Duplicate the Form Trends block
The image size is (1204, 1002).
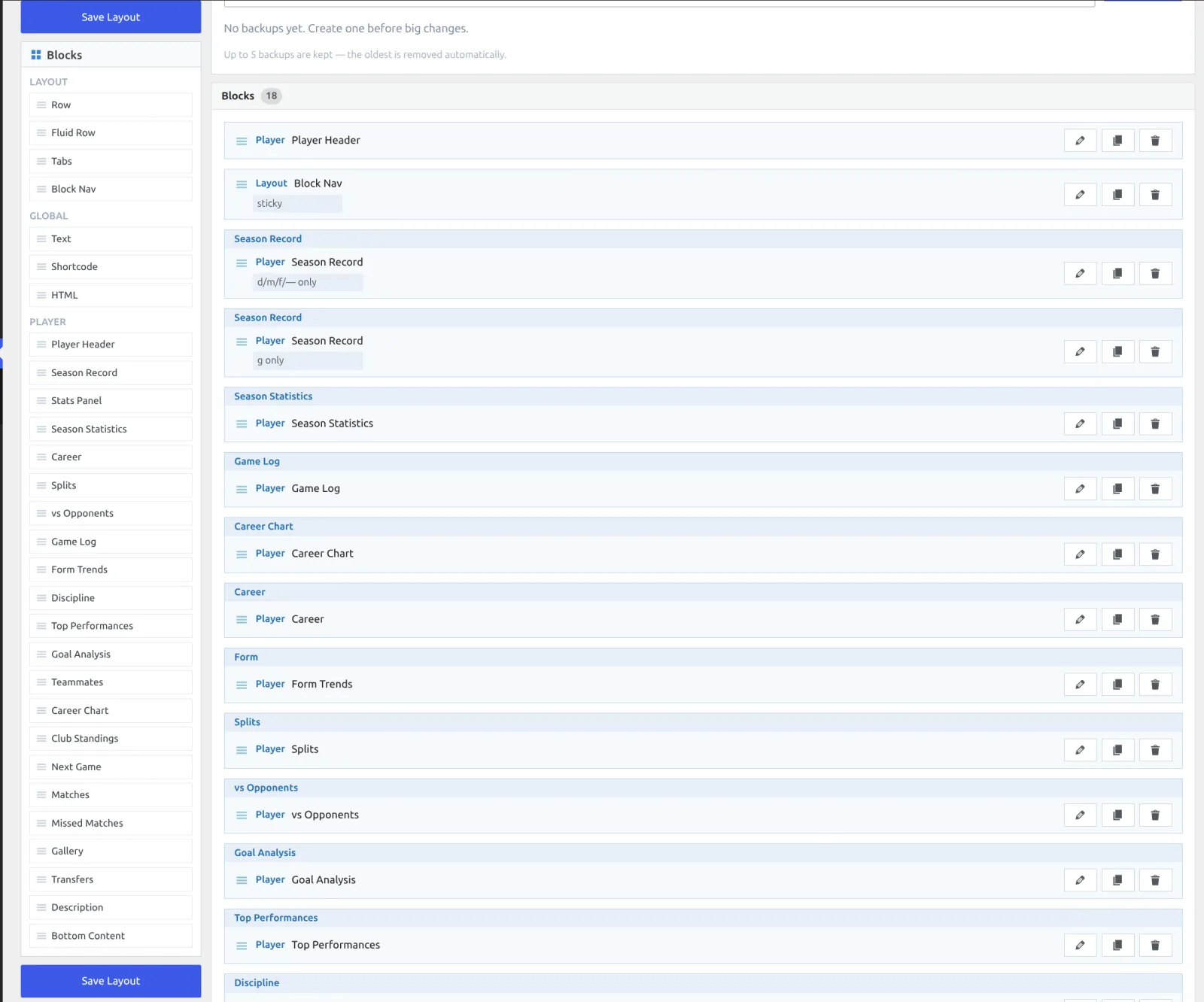(1117, 685)
